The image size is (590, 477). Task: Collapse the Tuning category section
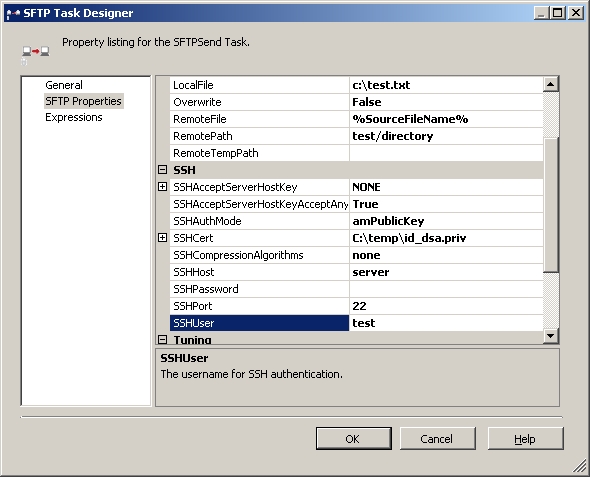(x=162, y=340)
